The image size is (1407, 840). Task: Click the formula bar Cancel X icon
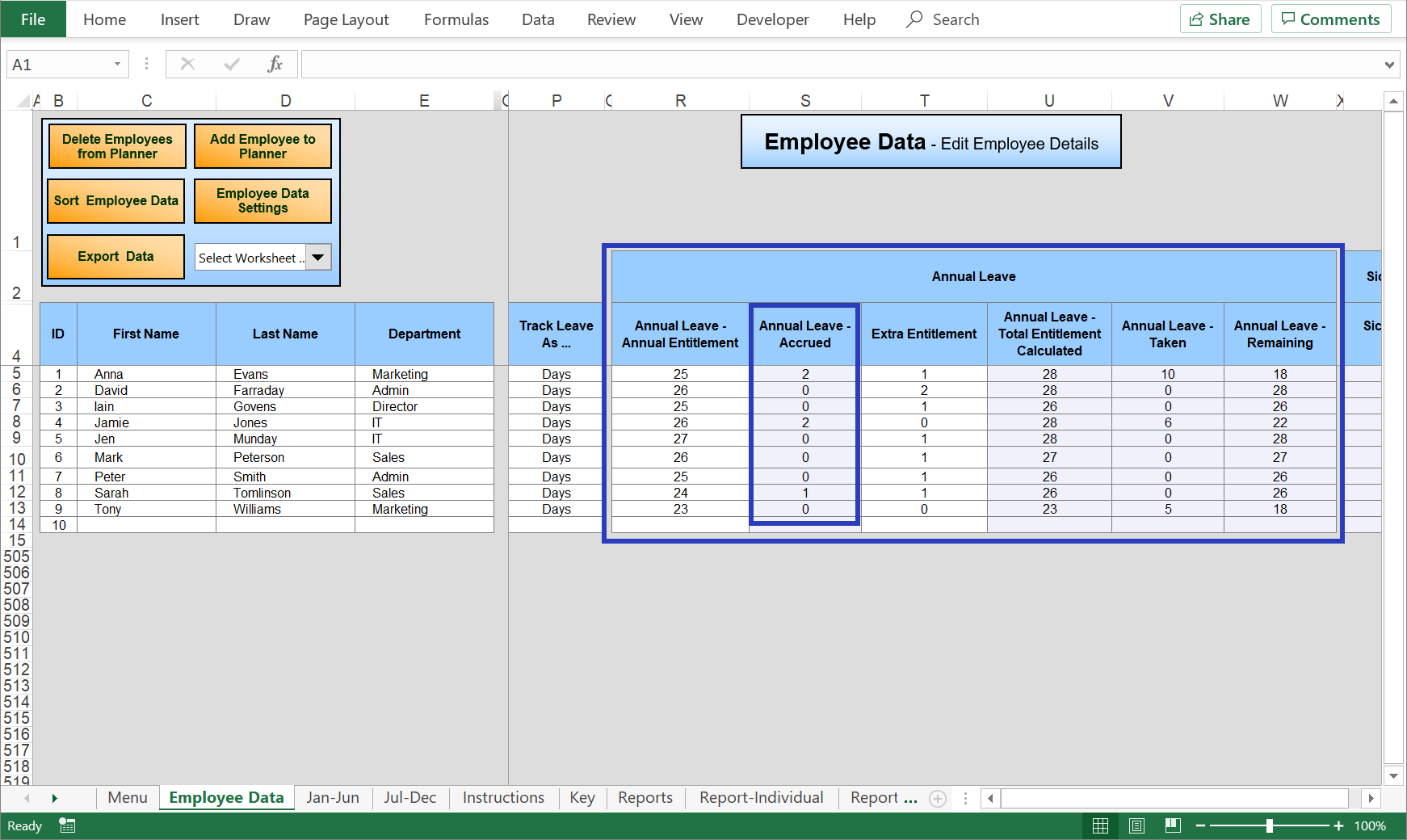(x=187, y=65)
